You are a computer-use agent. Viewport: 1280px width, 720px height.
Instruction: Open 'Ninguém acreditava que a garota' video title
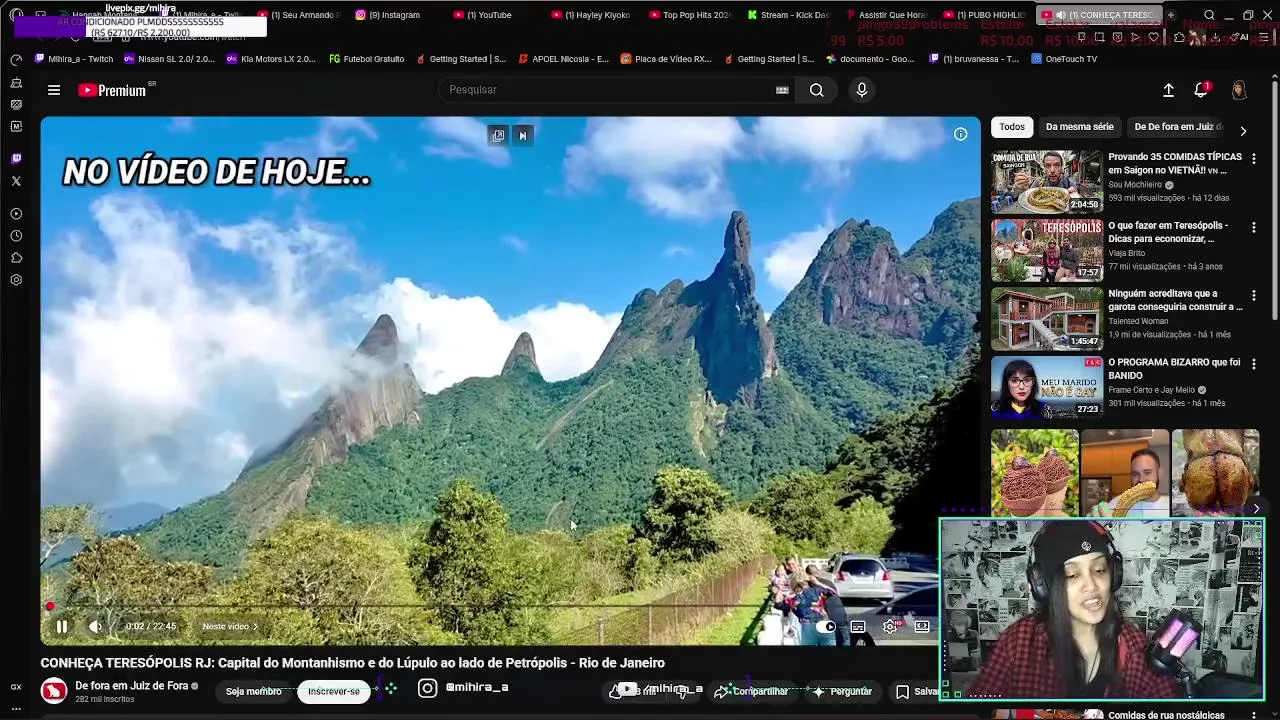click(x=1175, y=300)
